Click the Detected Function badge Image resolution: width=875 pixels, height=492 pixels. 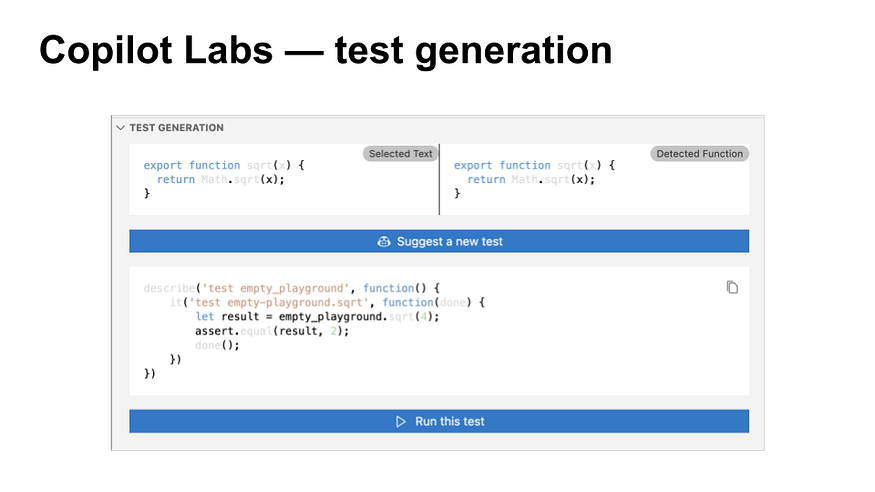click(x=699, y=154)
